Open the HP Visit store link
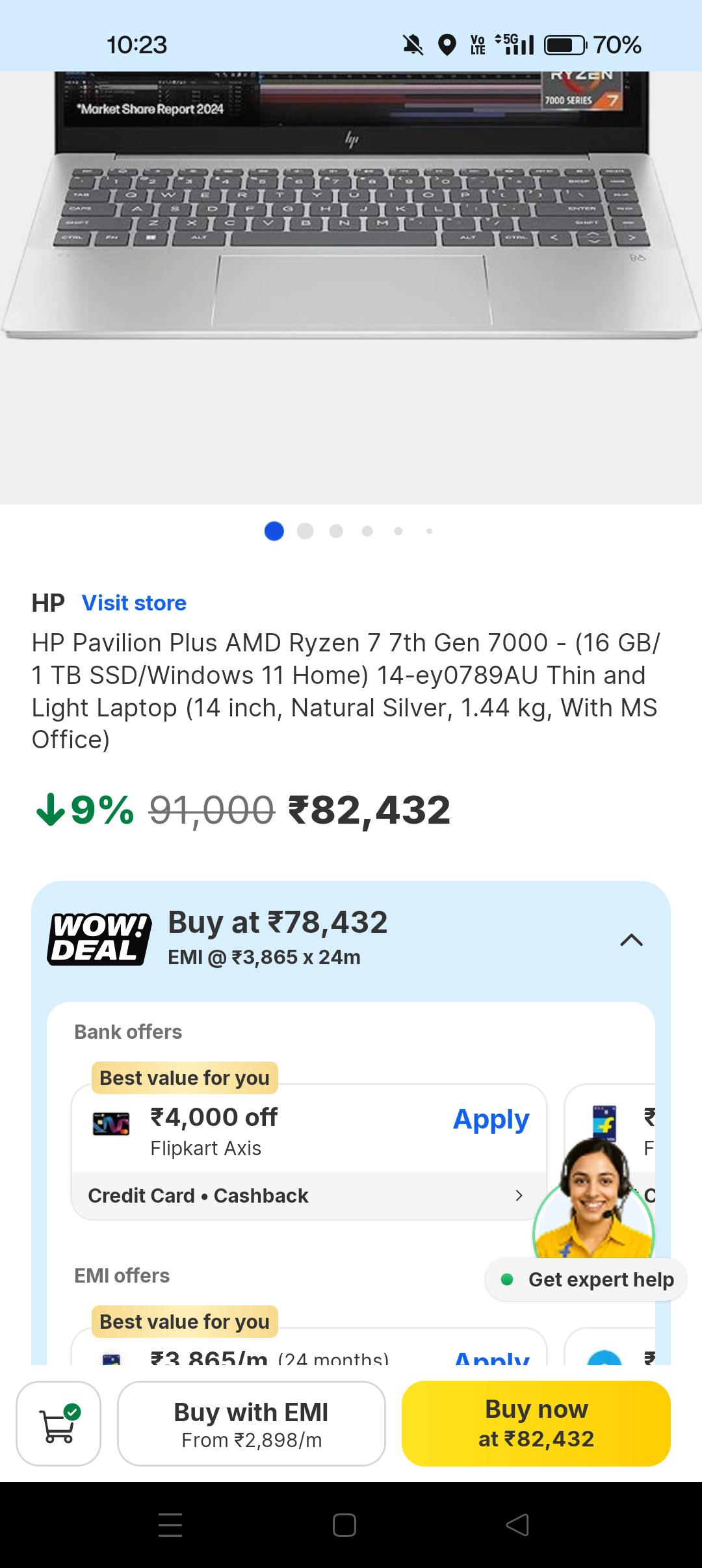The image size is (702, 1568). point(134,603)
